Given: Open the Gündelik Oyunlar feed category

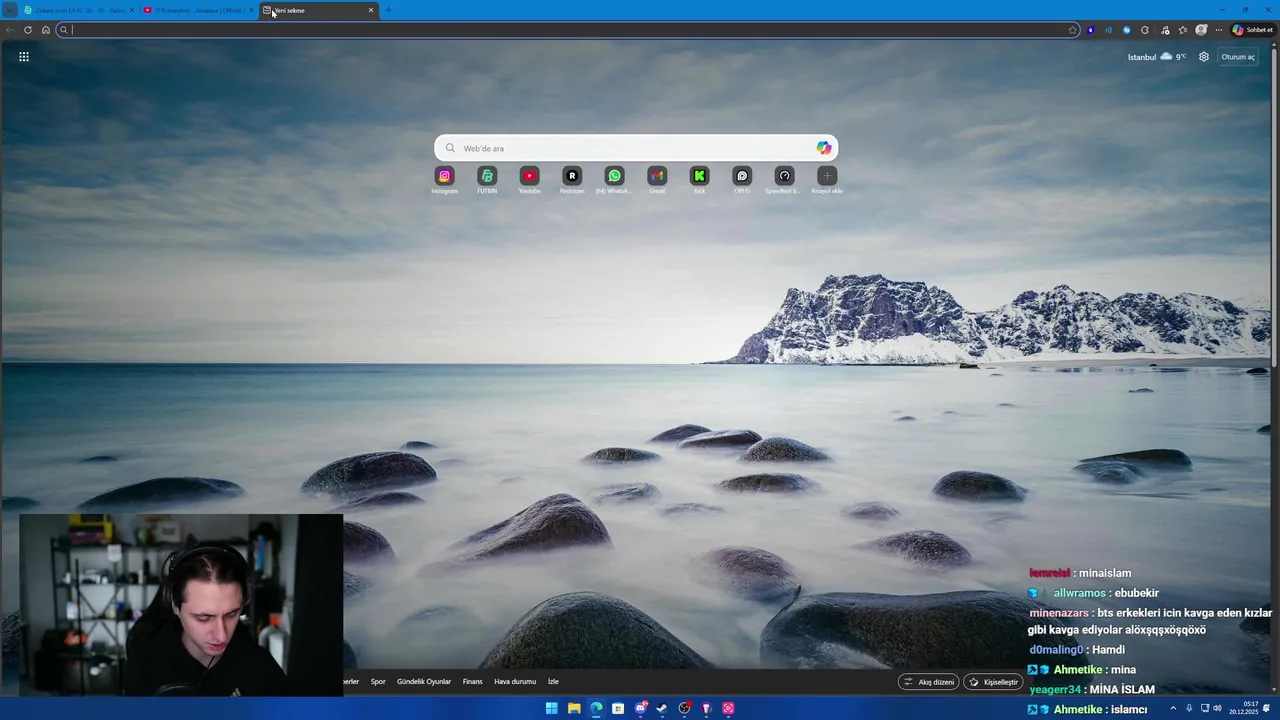Looking at the screenshot, I should [x=424, y=682].
